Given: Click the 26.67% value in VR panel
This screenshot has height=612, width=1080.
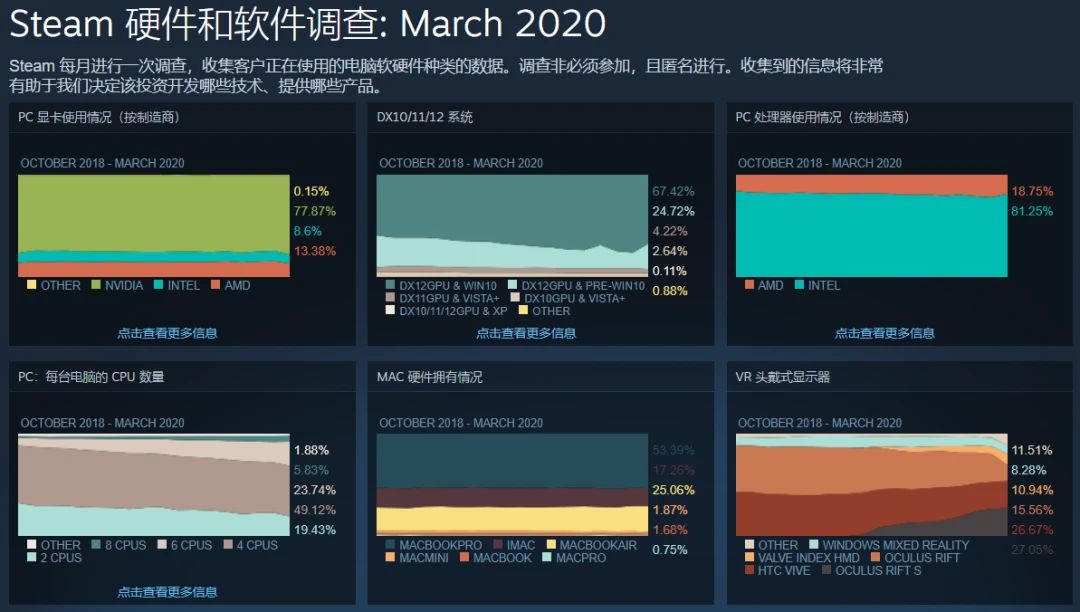Looking at the screenshot, I should (1032, 529).
